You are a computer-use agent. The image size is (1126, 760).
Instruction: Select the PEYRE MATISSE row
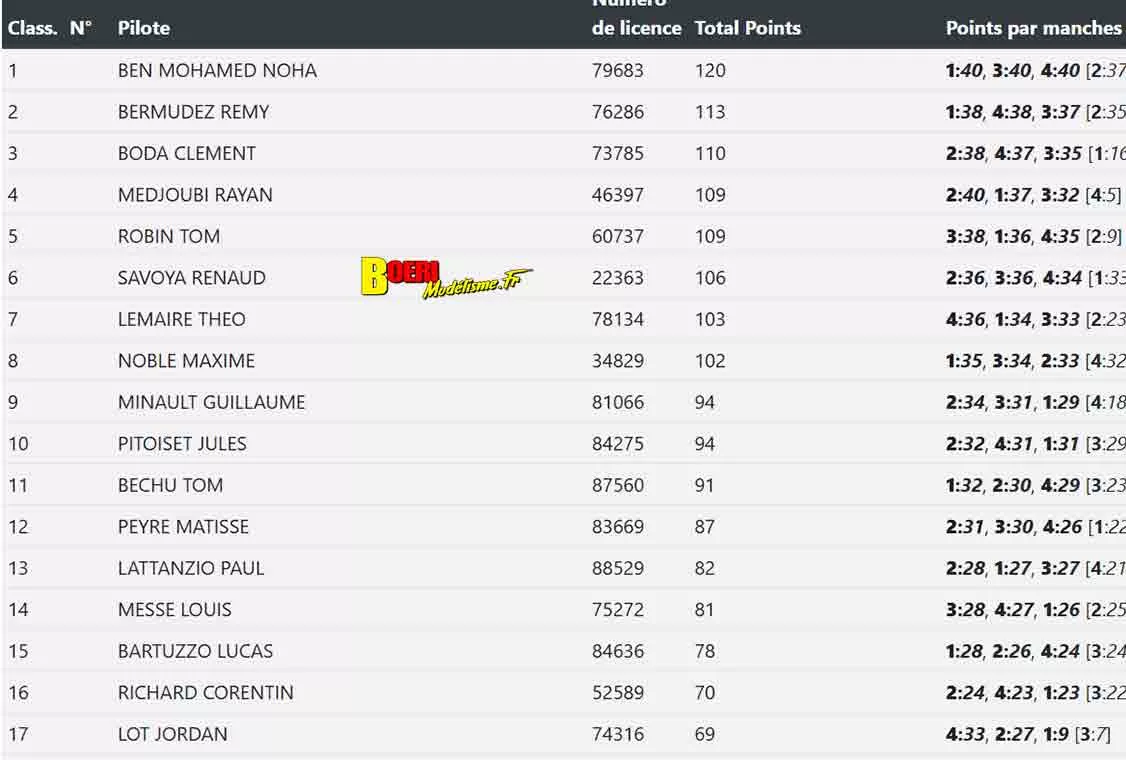tap(563, 527)
